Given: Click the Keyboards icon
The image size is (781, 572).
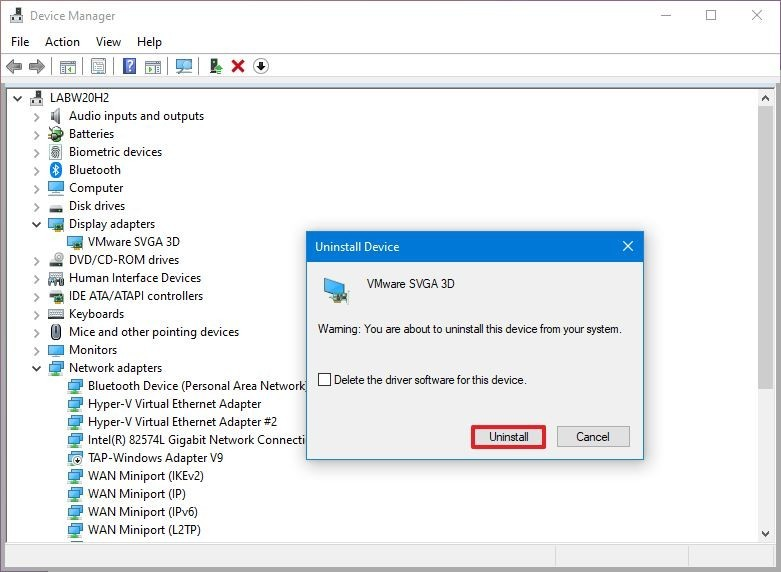Looking at the screenshot, I should coord(56,314).
